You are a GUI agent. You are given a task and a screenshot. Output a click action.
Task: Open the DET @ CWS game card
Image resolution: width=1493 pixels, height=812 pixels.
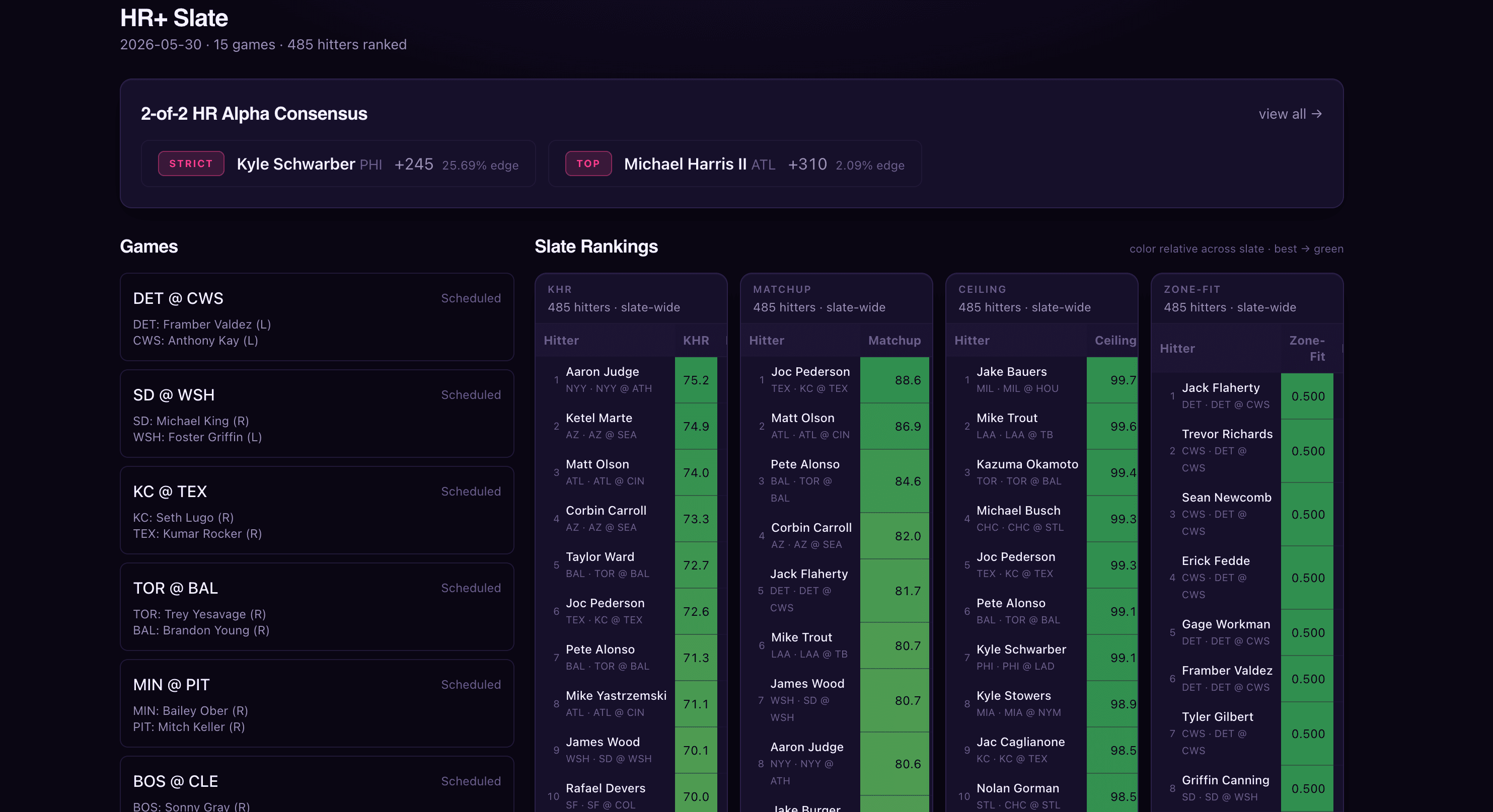(317, 317)
